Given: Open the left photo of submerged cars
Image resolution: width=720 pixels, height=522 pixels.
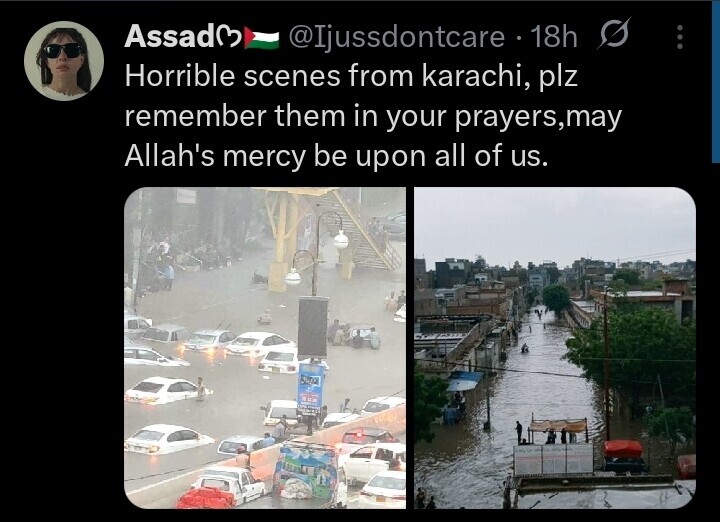Looking at the screenshot, I should (265, 348).
